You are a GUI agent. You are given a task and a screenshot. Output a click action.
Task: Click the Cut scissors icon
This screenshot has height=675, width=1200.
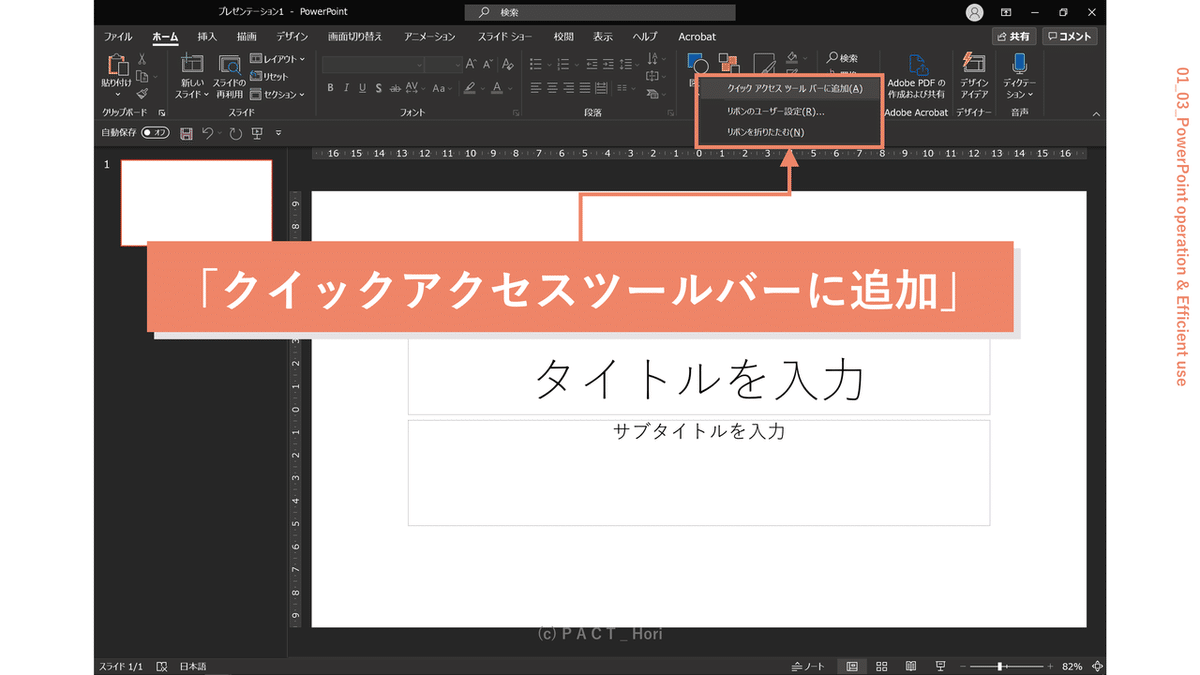[142, 60]
